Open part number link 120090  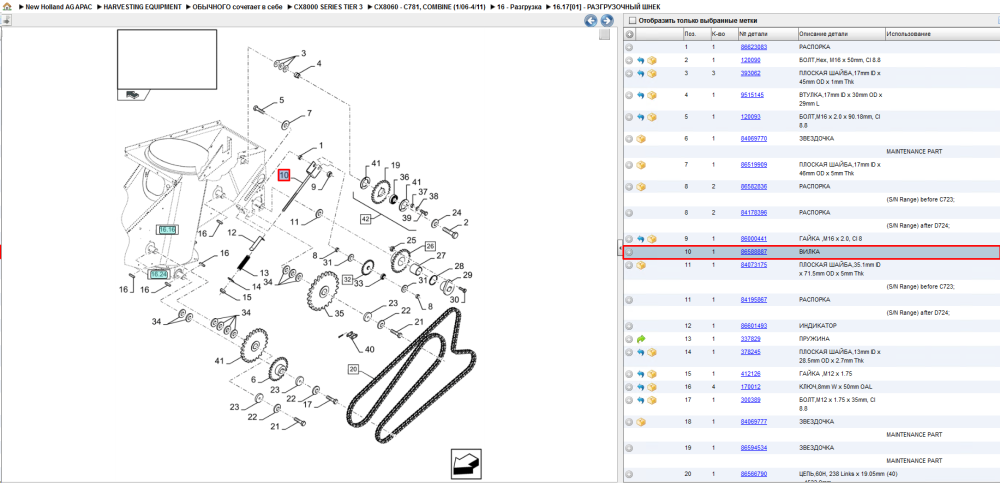[x=750, y=60]
